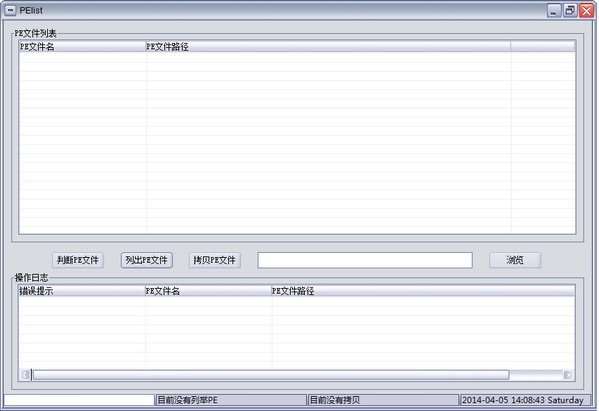Click the 拷贝PE文件 button
599x411 pixels.
click(214, 260)
